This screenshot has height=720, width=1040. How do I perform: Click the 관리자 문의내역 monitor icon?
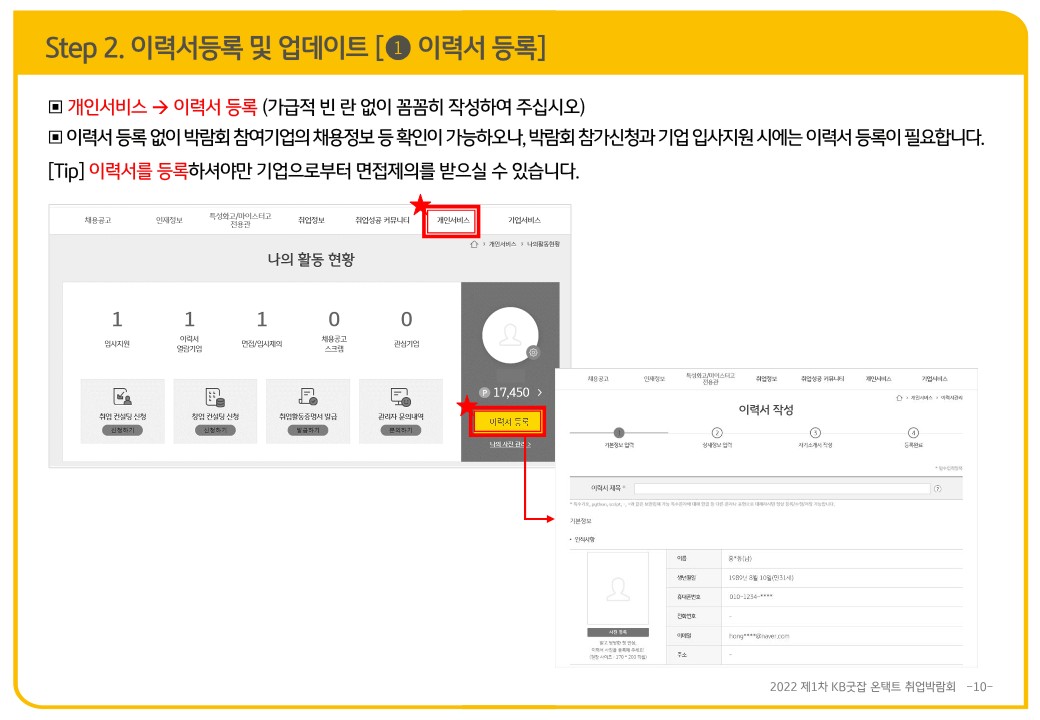pyautogui.click(x=400, y=397)
